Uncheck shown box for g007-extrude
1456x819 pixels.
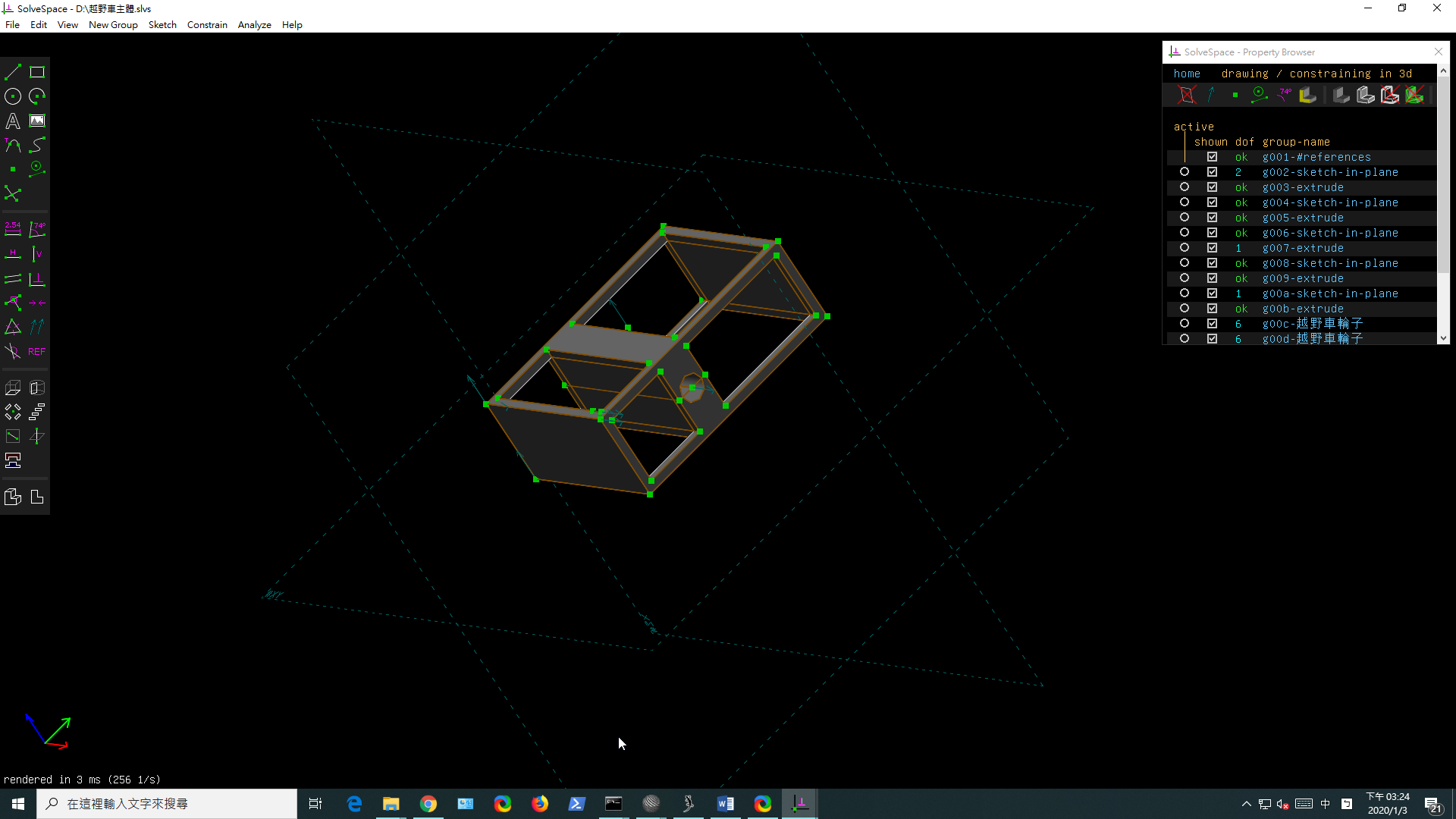[1213, 248]
